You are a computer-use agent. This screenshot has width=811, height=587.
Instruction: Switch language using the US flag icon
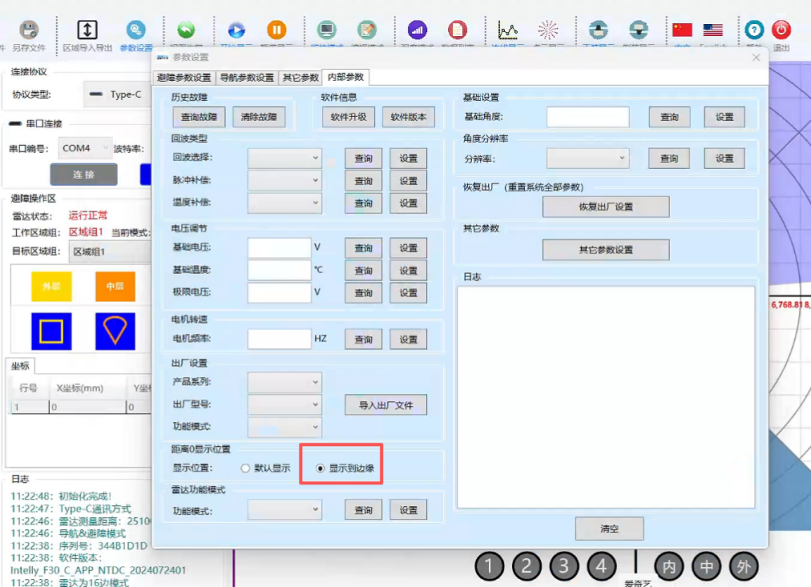[713, 30]
